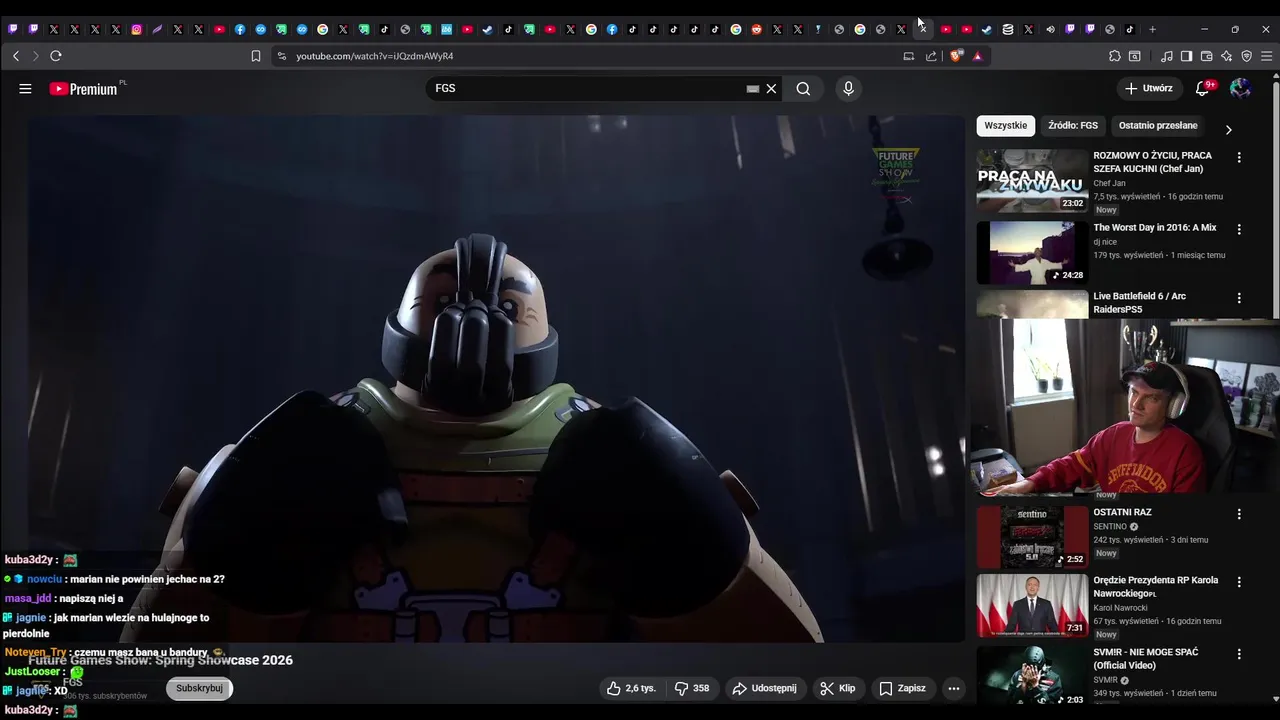Go back with browser back arrow

[15, 56]
